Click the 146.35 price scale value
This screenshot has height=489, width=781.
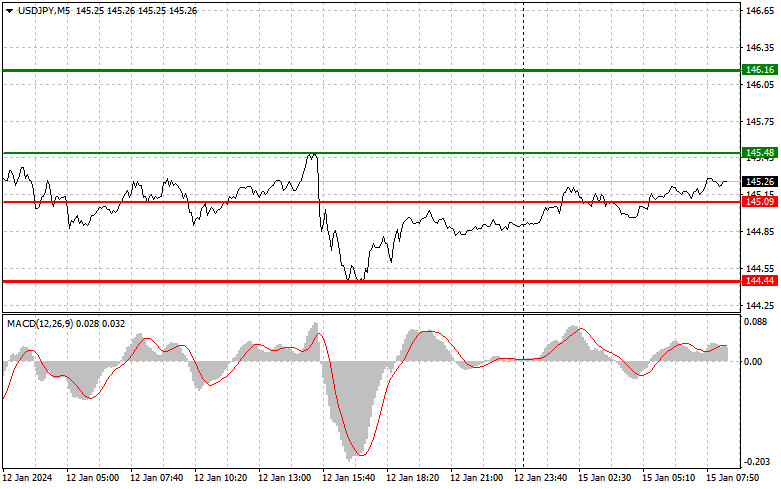coord(760,48)
